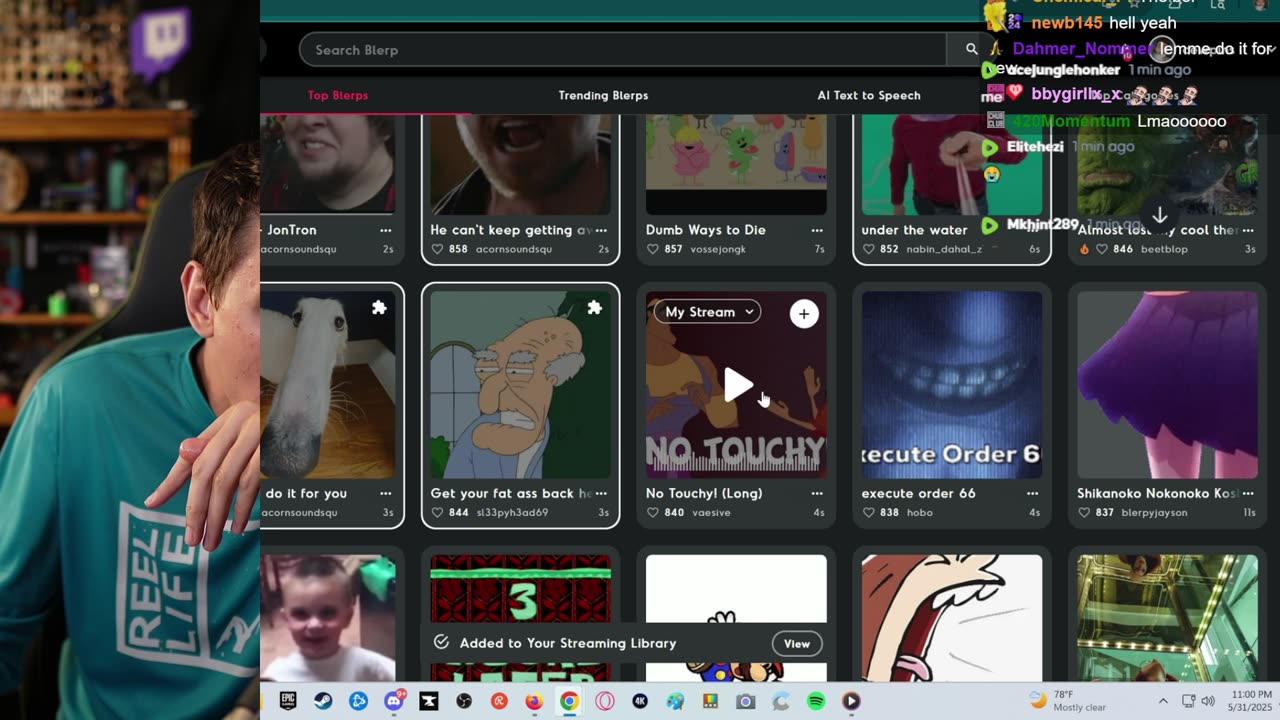Open creator beetblop's profile link
This screenshot has height=720, width=1280.
[x=1164, y=249]
